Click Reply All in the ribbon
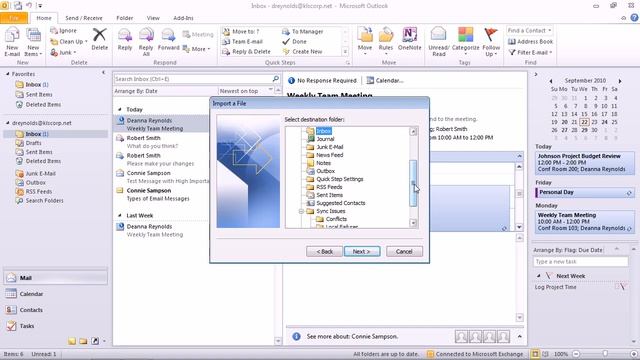Viewport: 640px width, 360px height. coord(146,42)
